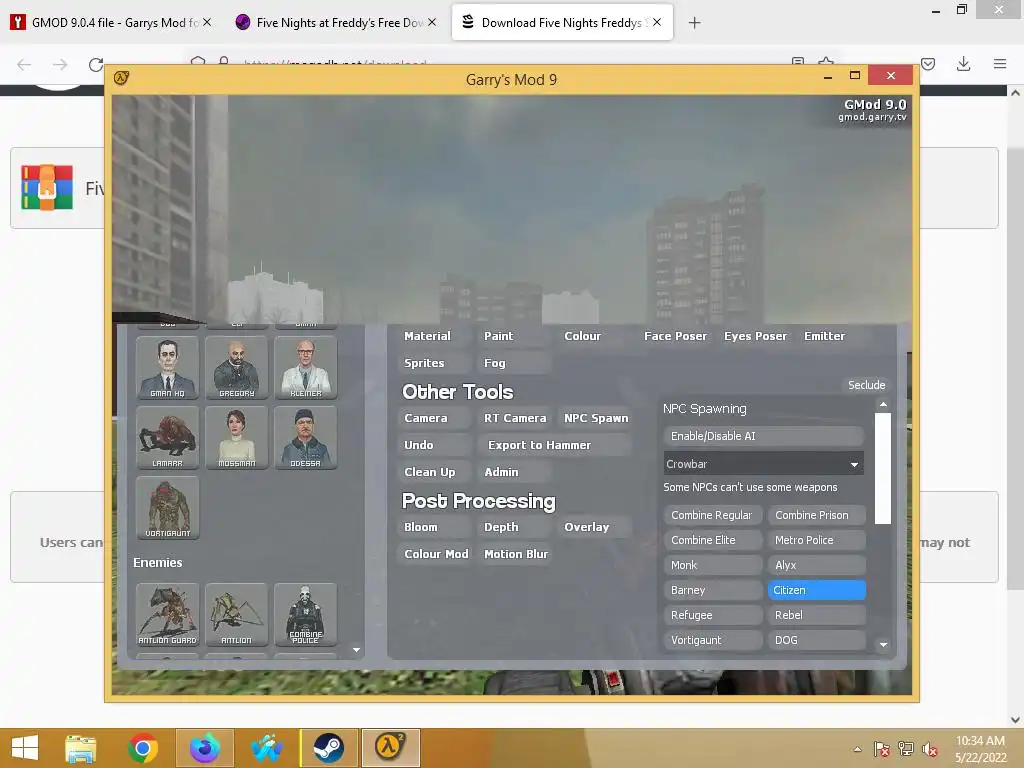Open the NPC Spawn tool
1024x768 pixels.
596,418
